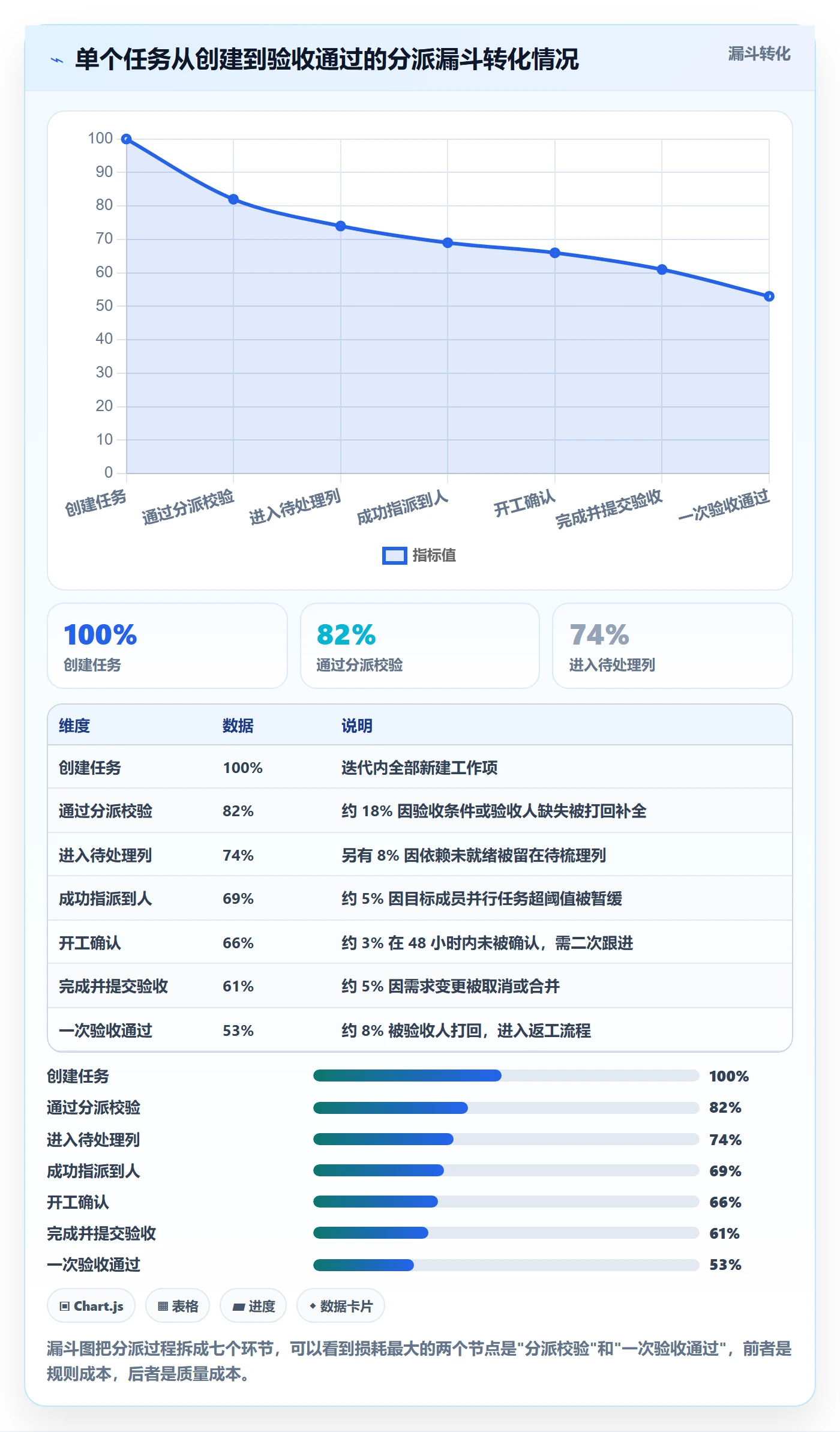Click table cell 迭代内全部新建工作项

click(x=419, y=768)
